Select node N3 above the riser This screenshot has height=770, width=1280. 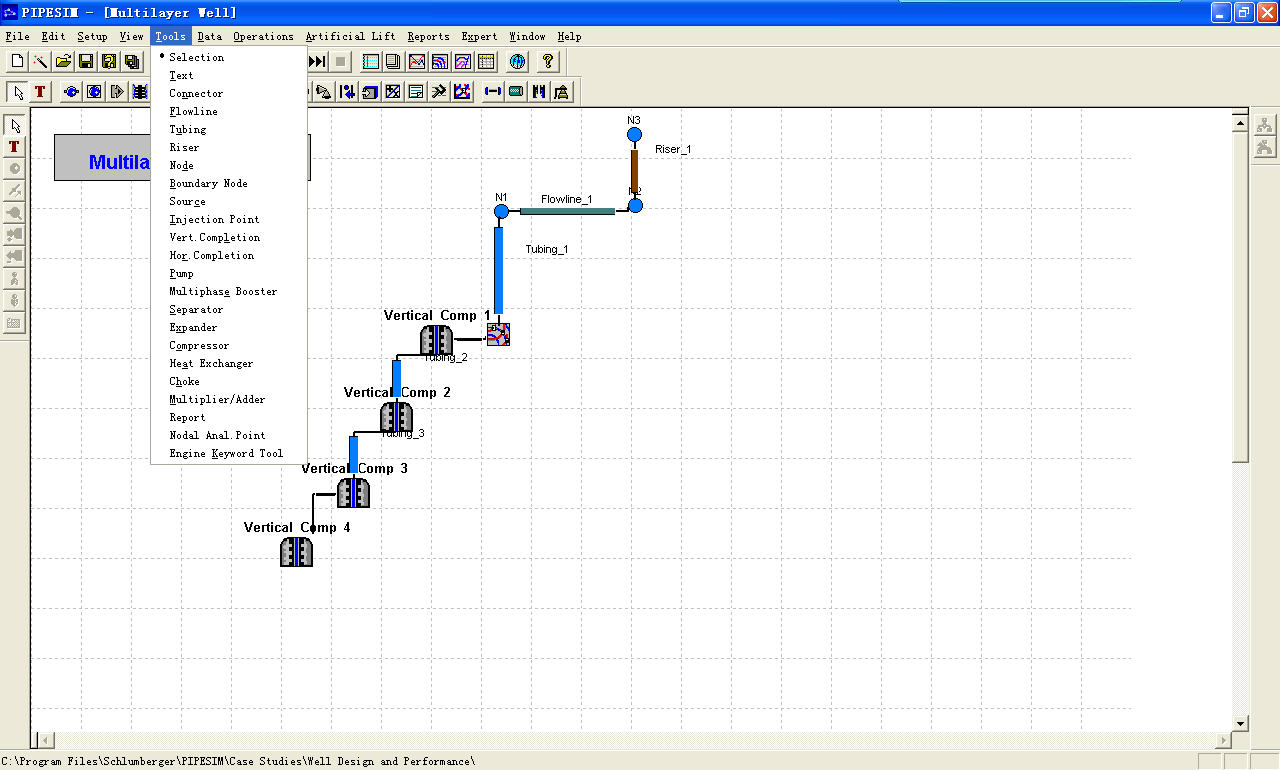(634, 135)
